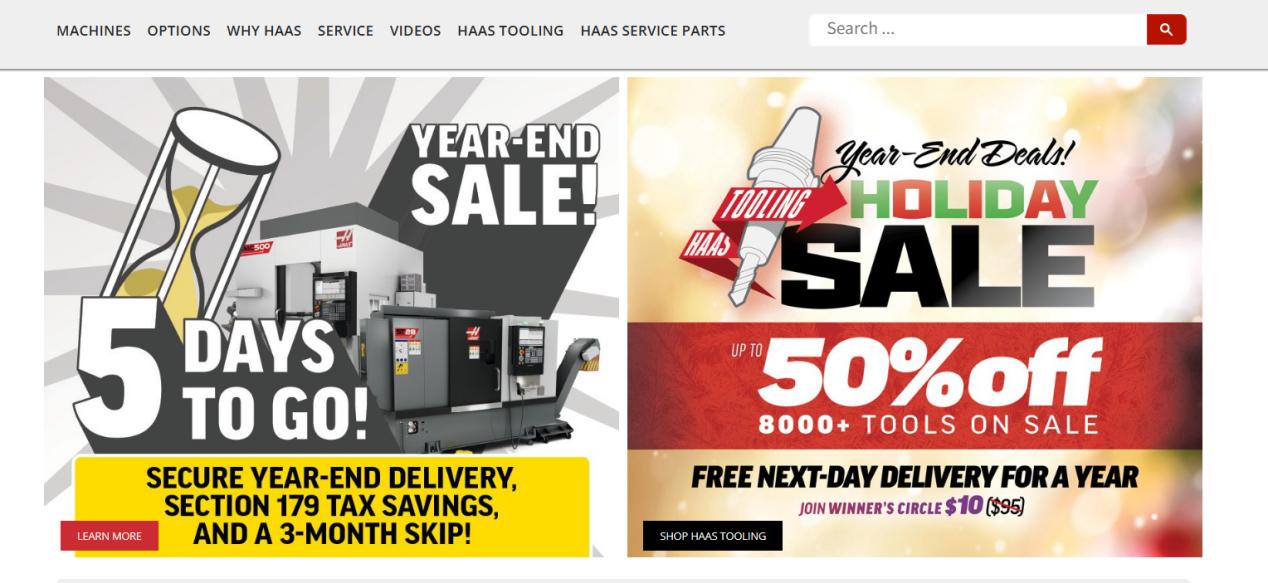This screenshot has height=583, width=1268.
Task: Click the red LEARN MORE button
Action: click(x=109, y=536)
